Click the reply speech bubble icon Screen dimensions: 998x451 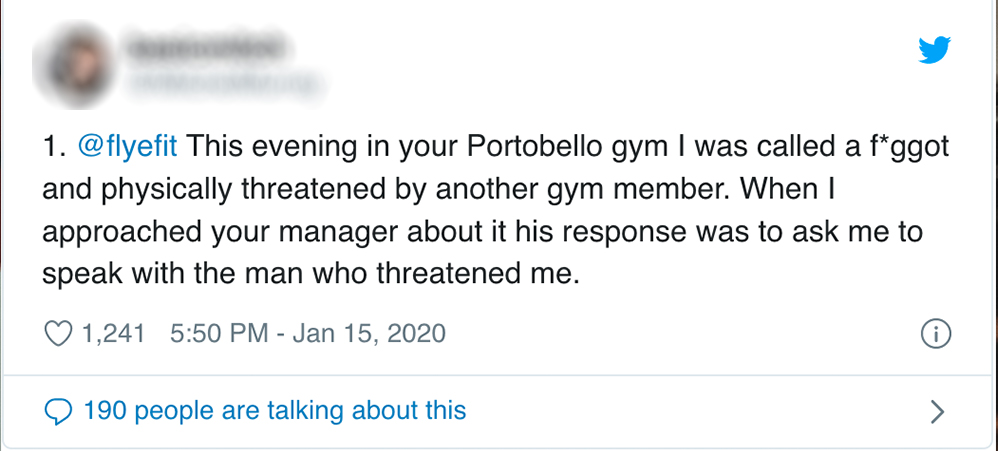tap(60, 410)
